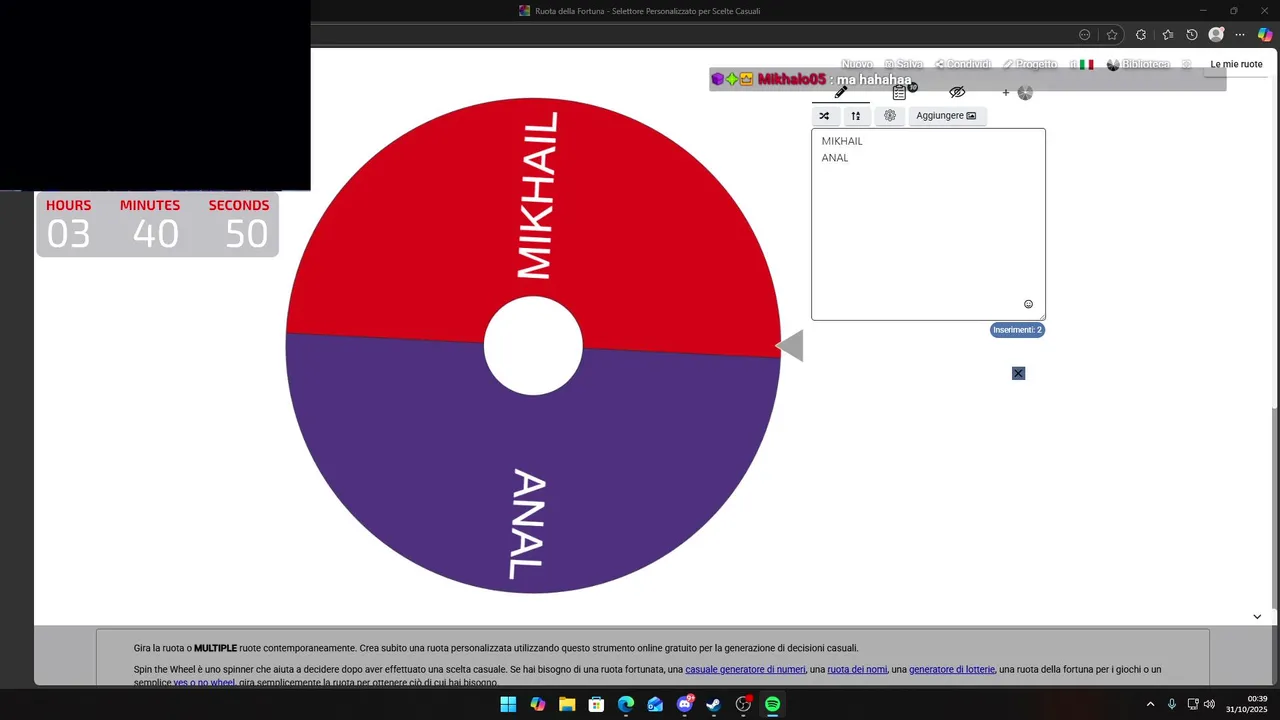
Task: Open network settings tray icon
Action: tap(1192, 704)
